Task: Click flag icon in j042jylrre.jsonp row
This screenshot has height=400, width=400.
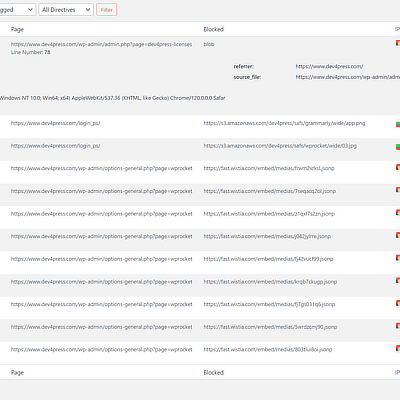Action: click(398, 235)
